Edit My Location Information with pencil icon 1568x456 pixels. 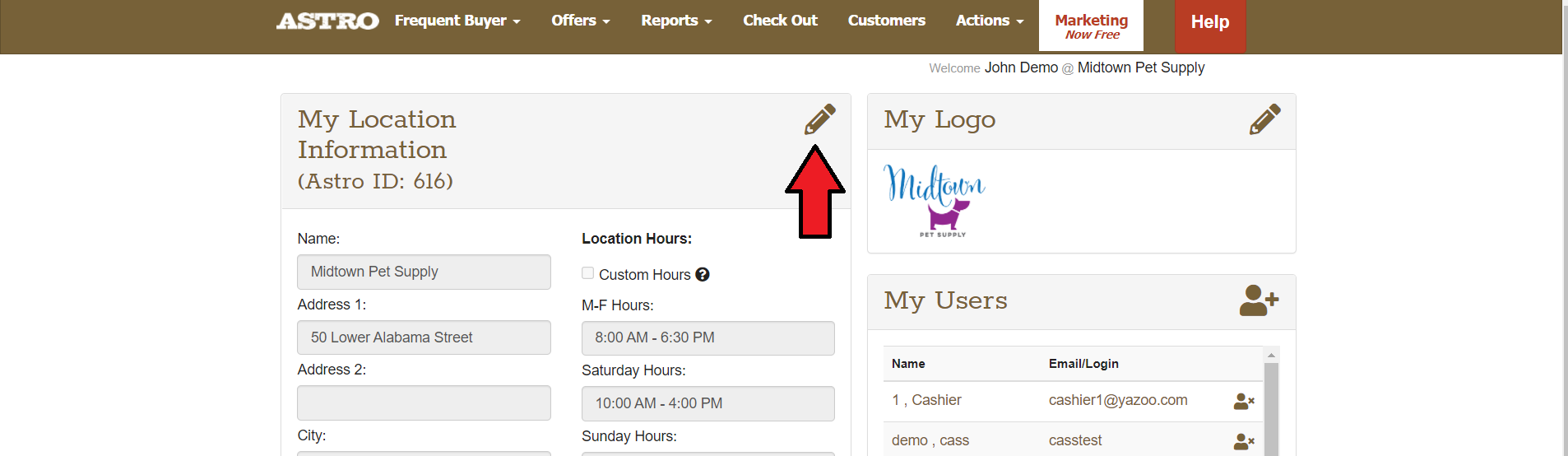point(819,119)
